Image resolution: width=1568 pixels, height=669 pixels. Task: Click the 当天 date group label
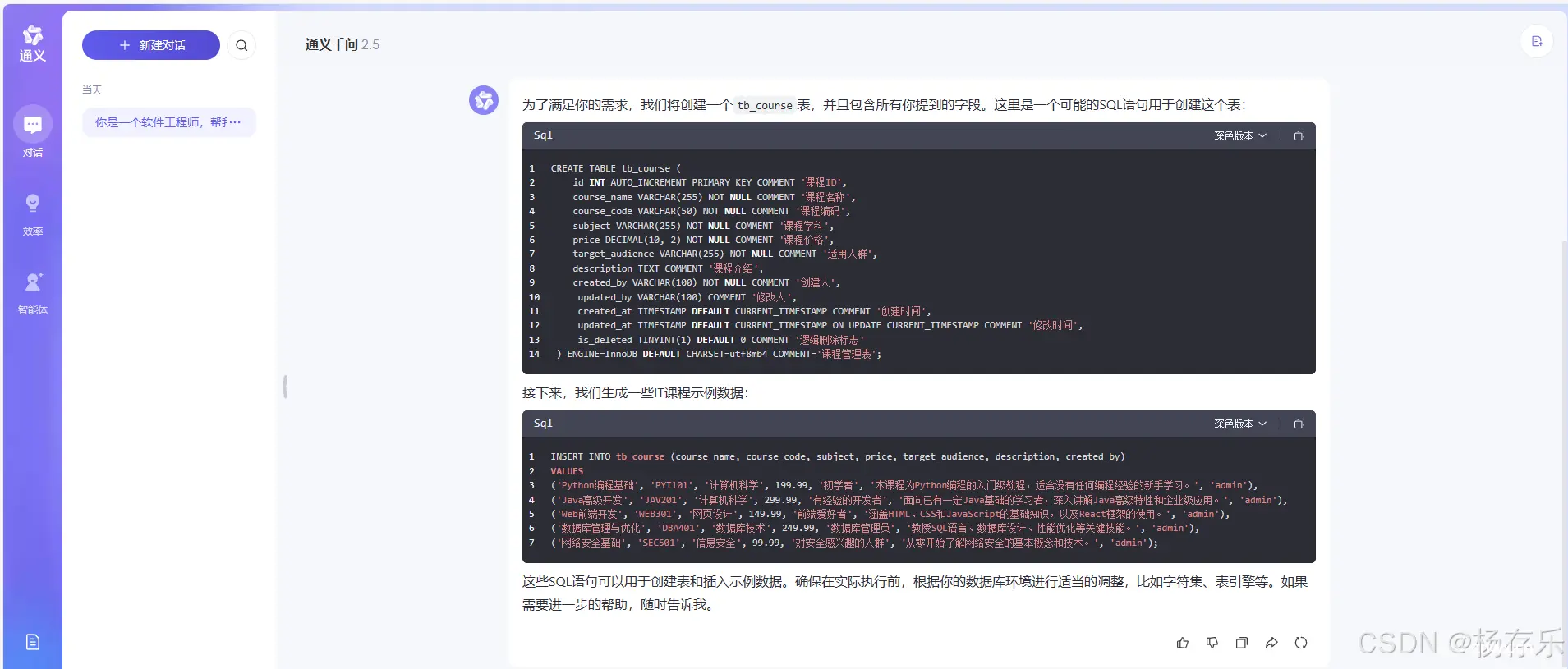(x=92, y=89)
